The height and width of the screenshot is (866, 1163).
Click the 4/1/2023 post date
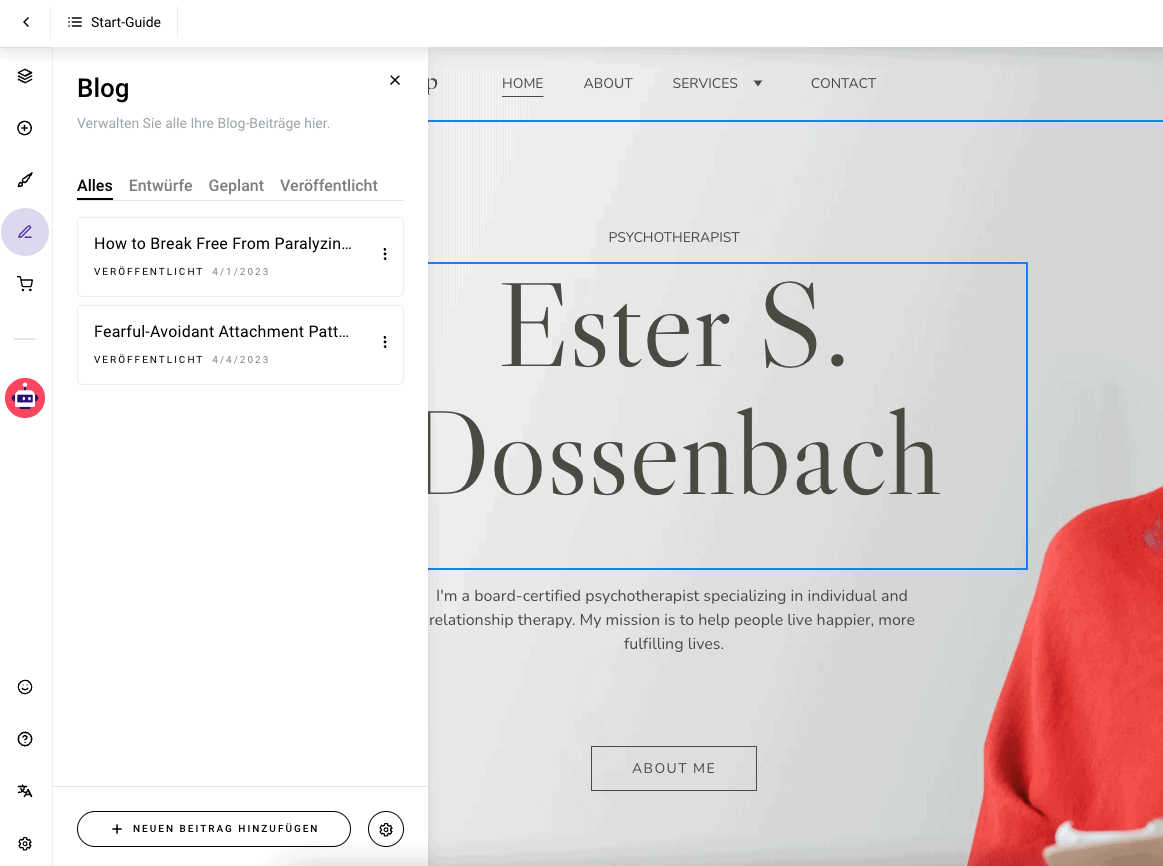pos(240,272)
